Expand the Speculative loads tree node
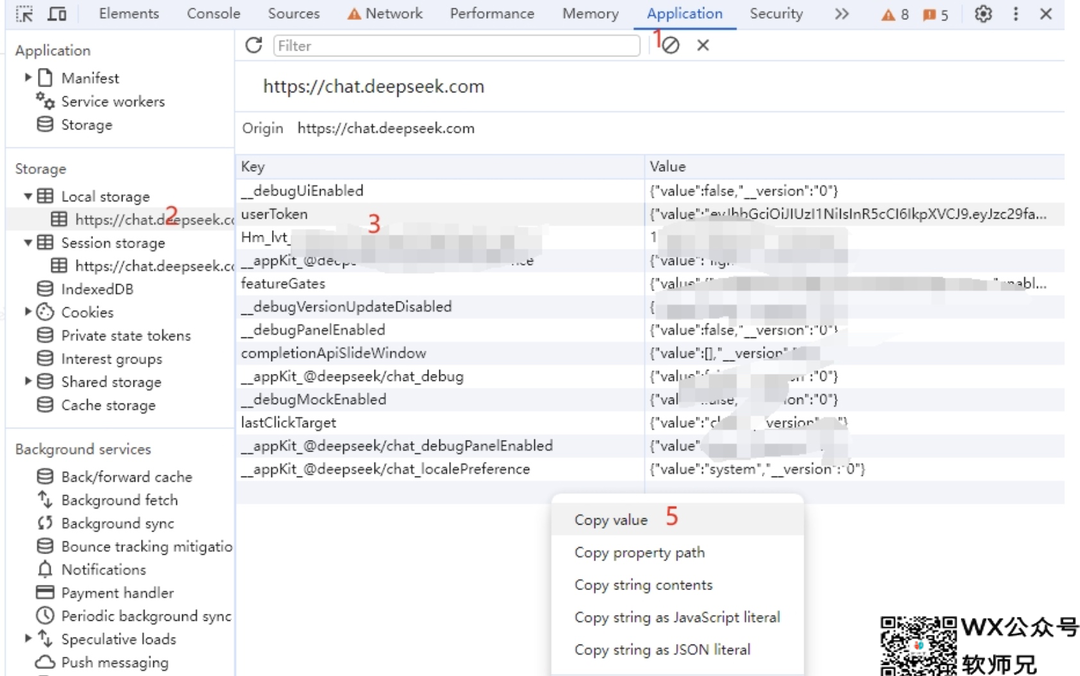This screenshot has height=676, width=1080. tap(28, 639)
